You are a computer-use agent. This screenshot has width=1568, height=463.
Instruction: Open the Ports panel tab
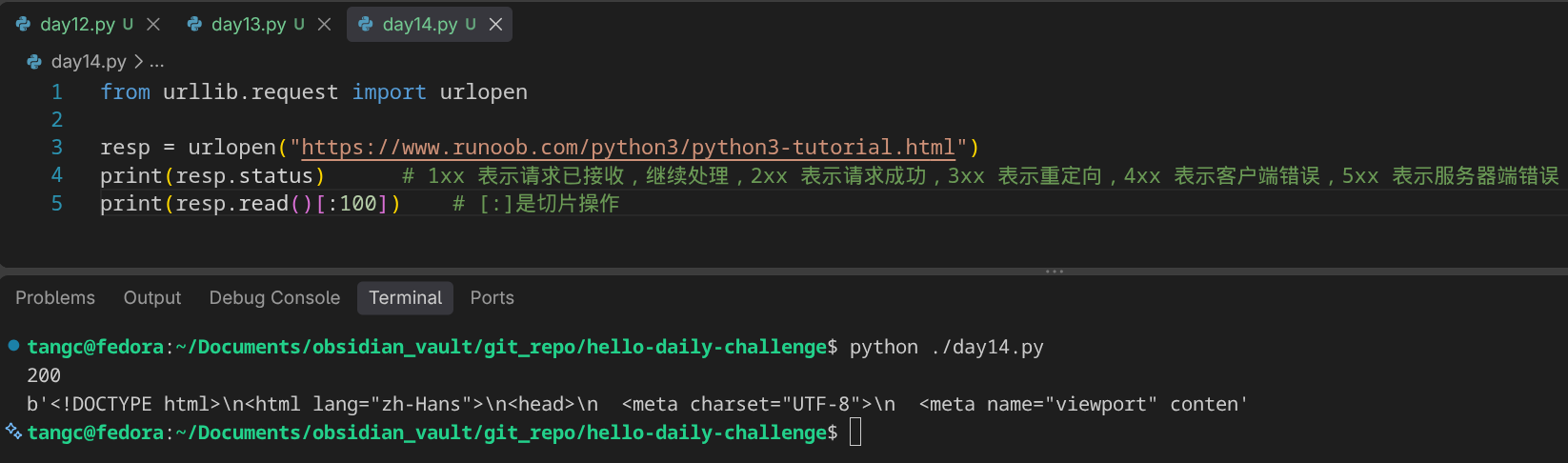click(493, 298)
